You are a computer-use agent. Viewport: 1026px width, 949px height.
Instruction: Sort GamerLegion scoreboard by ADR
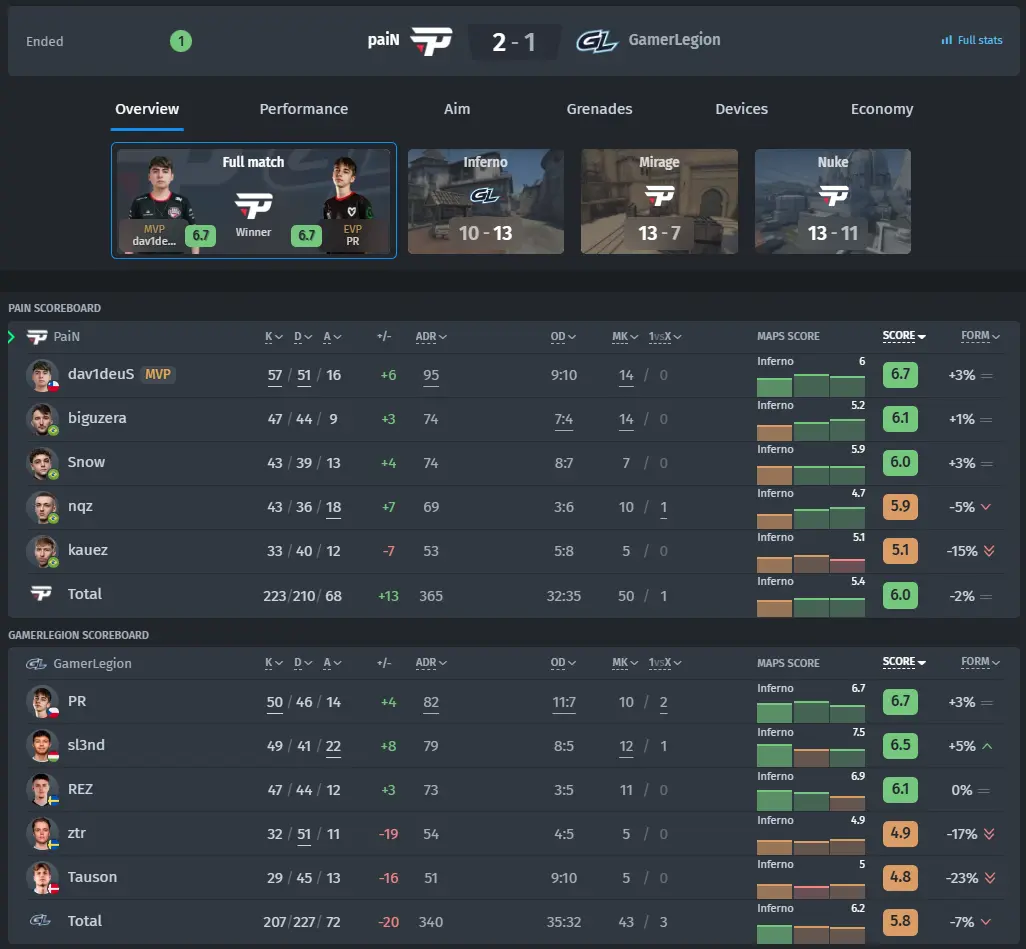click(431, 663)
